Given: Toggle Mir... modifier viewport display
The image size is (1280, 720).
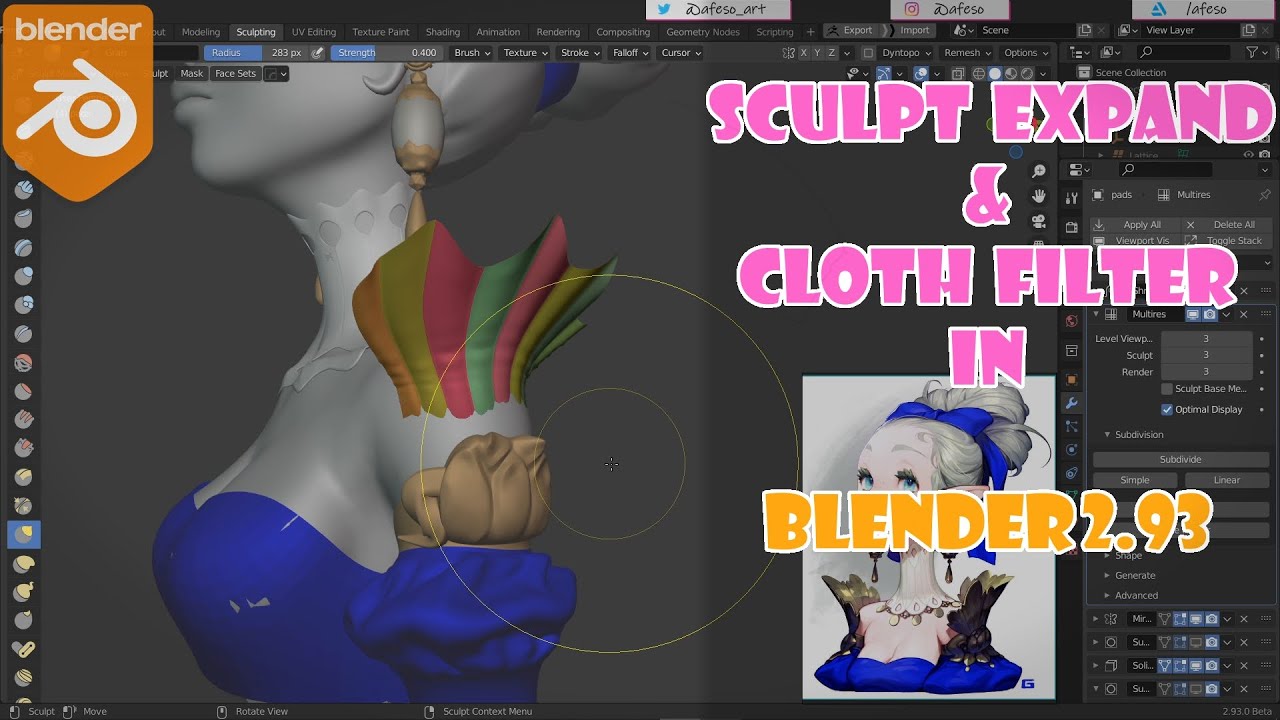Looking at the screenshot, I should [1195, 619].
